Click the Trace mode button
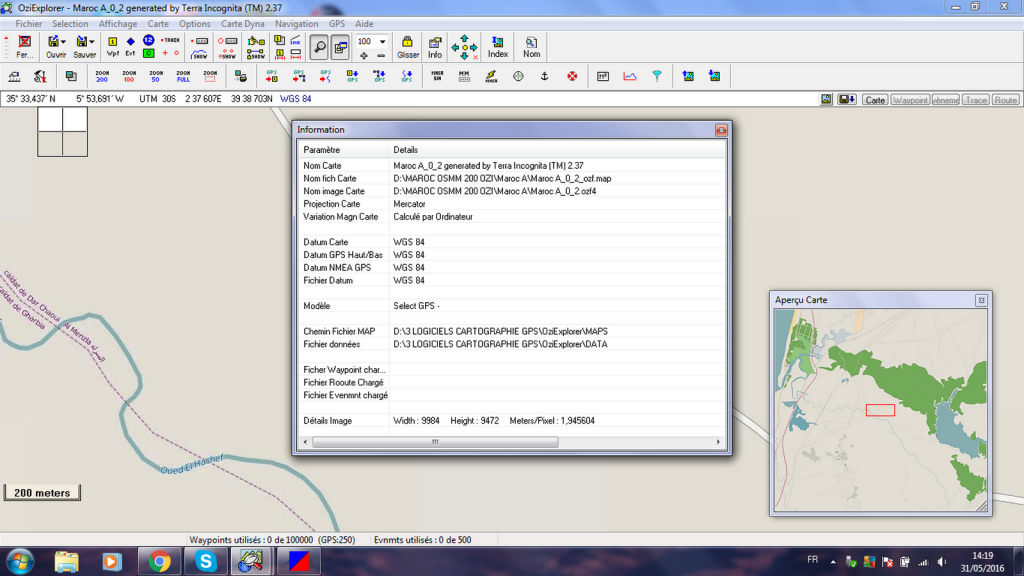Viewport: 1024px width, 576px height. point(976,100)
